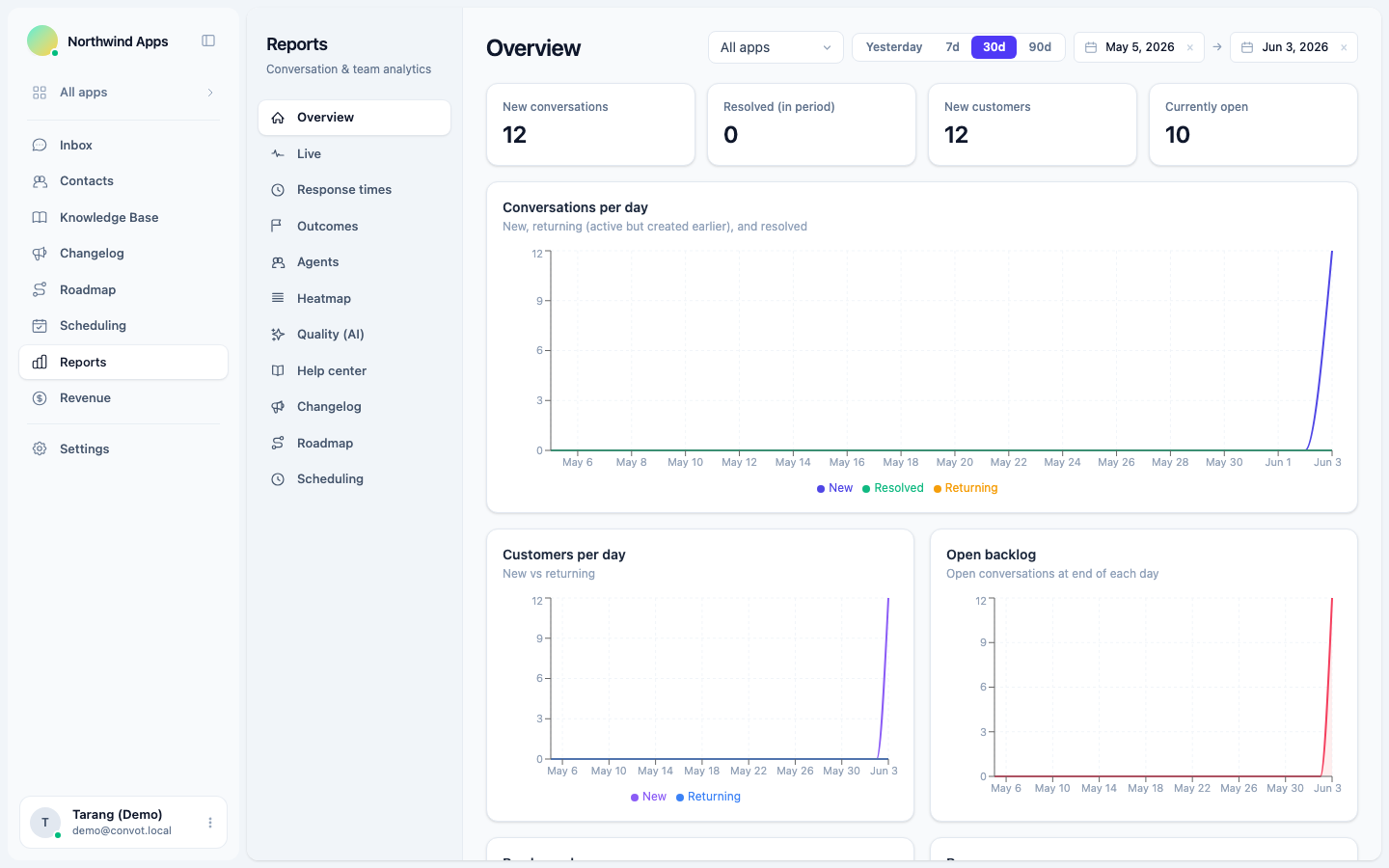Image resolution: width=1389 pixels, height=868 pixels.
Task: Click the Knowledge Base book icon
Action: pyautogui.click(x=40, y=218)
